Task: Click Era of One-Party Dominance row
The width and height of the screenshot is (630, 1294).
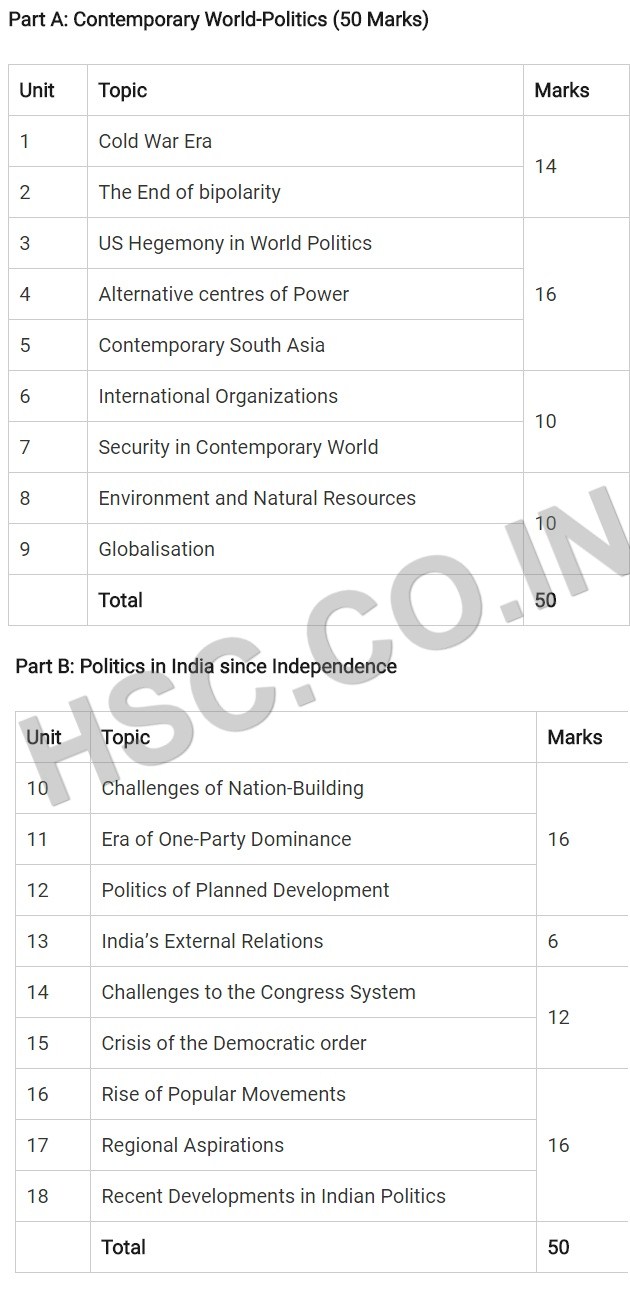Action: (226, 839)
